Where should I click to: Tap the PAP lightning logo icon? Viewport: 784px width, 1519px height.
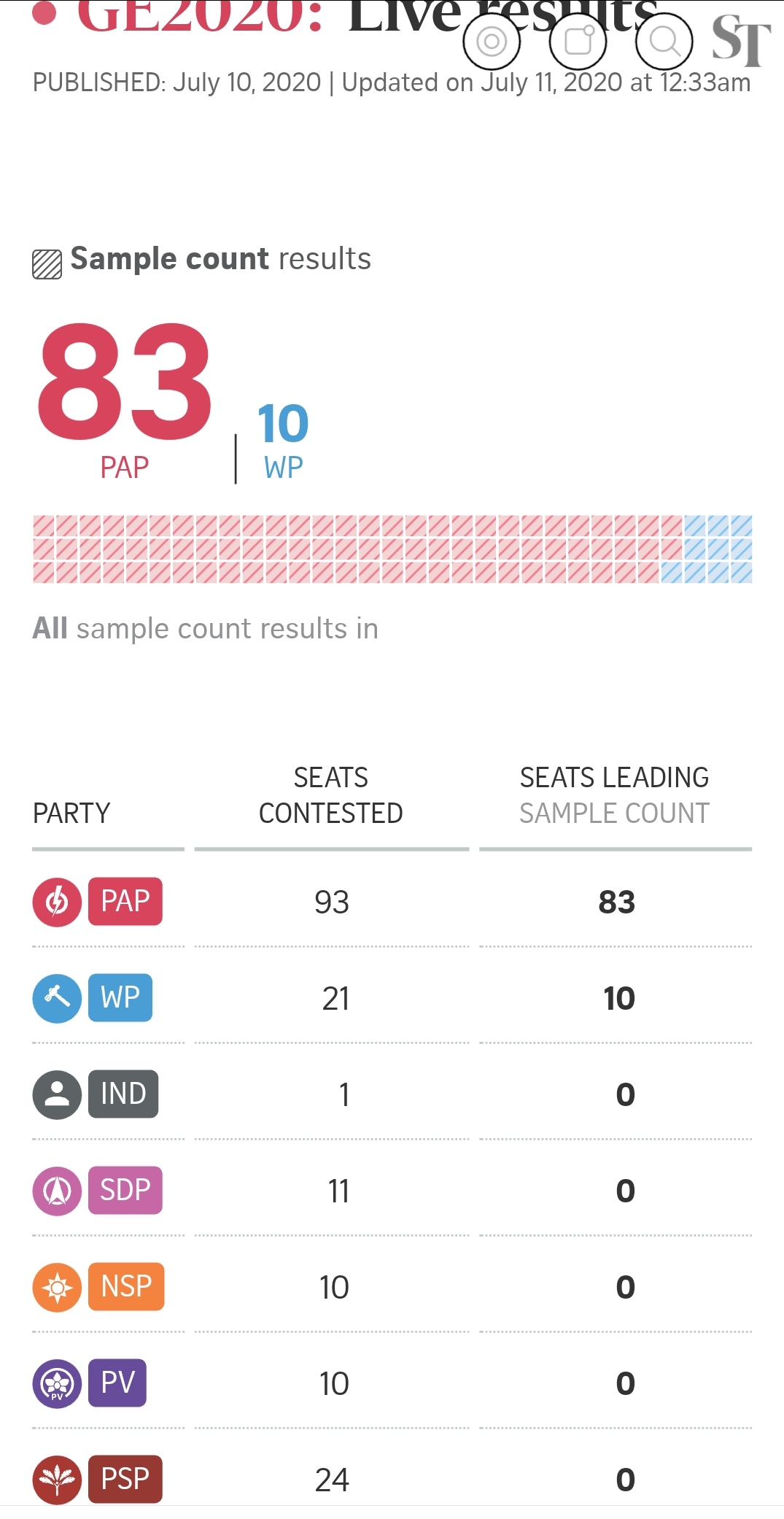[x=57, y=902]
